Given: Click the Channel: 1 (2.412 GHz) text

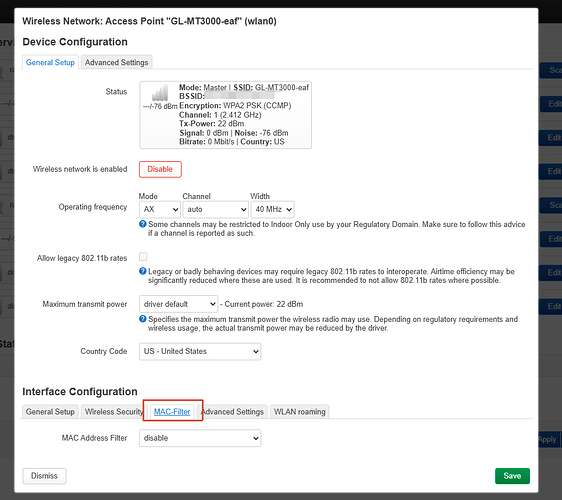Looking at the screenshot, I should pos(220,115).
